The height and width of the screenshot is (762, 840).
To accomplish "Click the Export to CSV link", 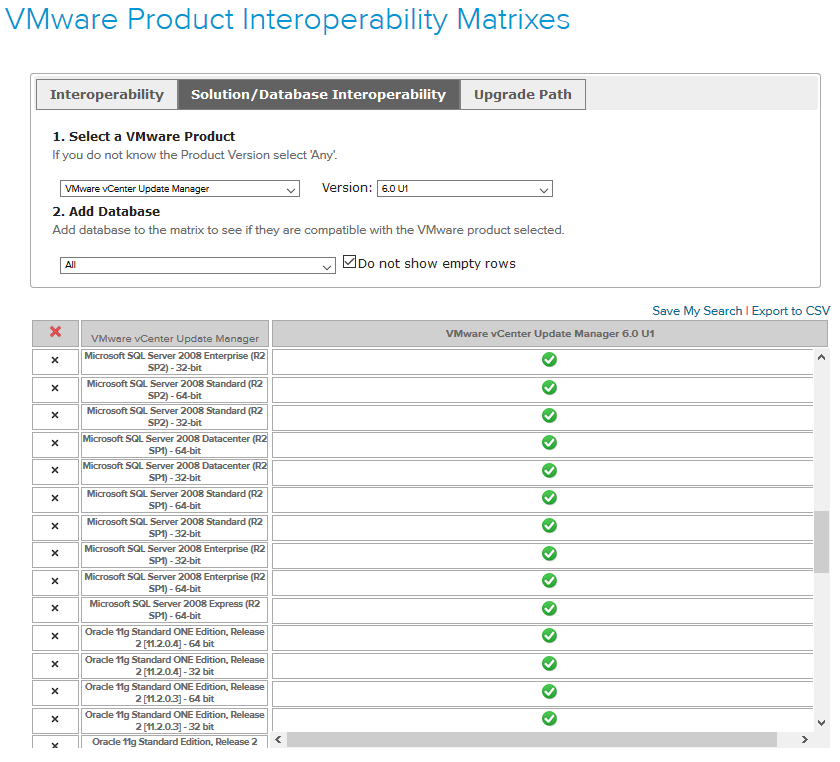I will coord(791,311).
